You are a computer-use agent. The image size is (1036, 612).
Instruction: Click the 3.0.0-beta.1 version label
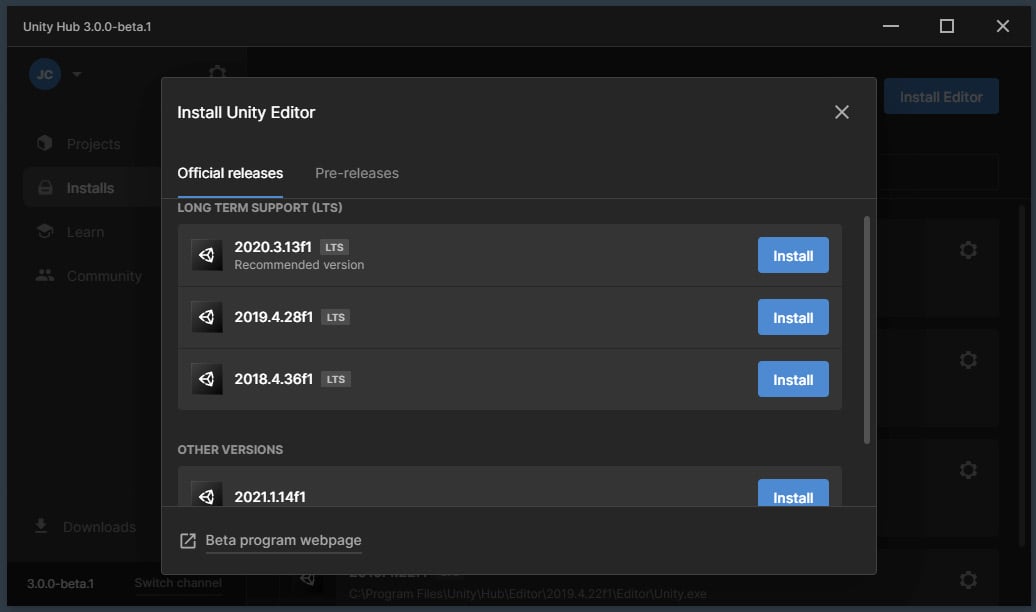(60, 584)
